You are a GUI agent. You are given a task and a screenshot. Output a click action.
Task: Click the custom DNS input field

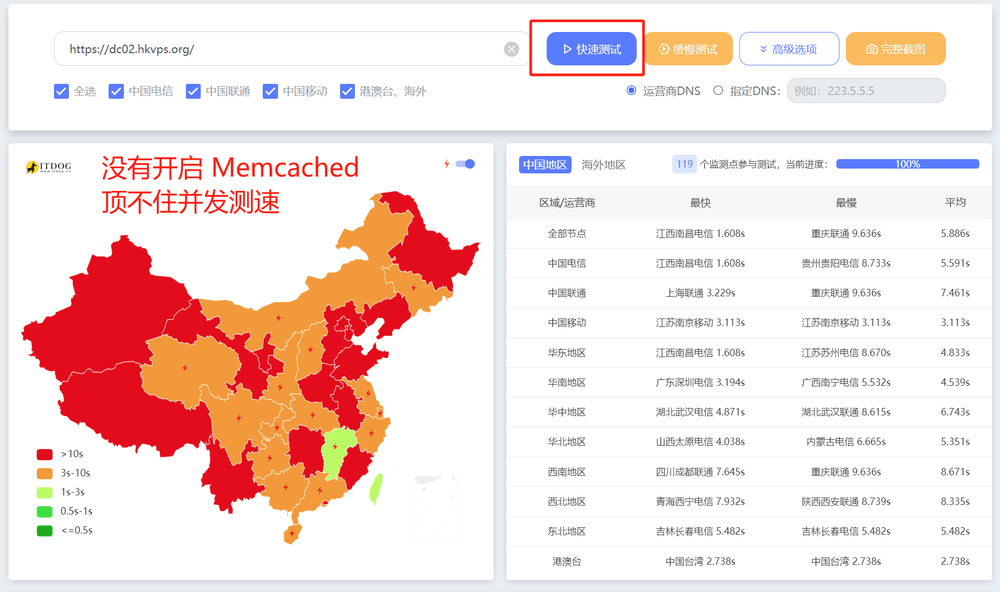coord(866,91)
